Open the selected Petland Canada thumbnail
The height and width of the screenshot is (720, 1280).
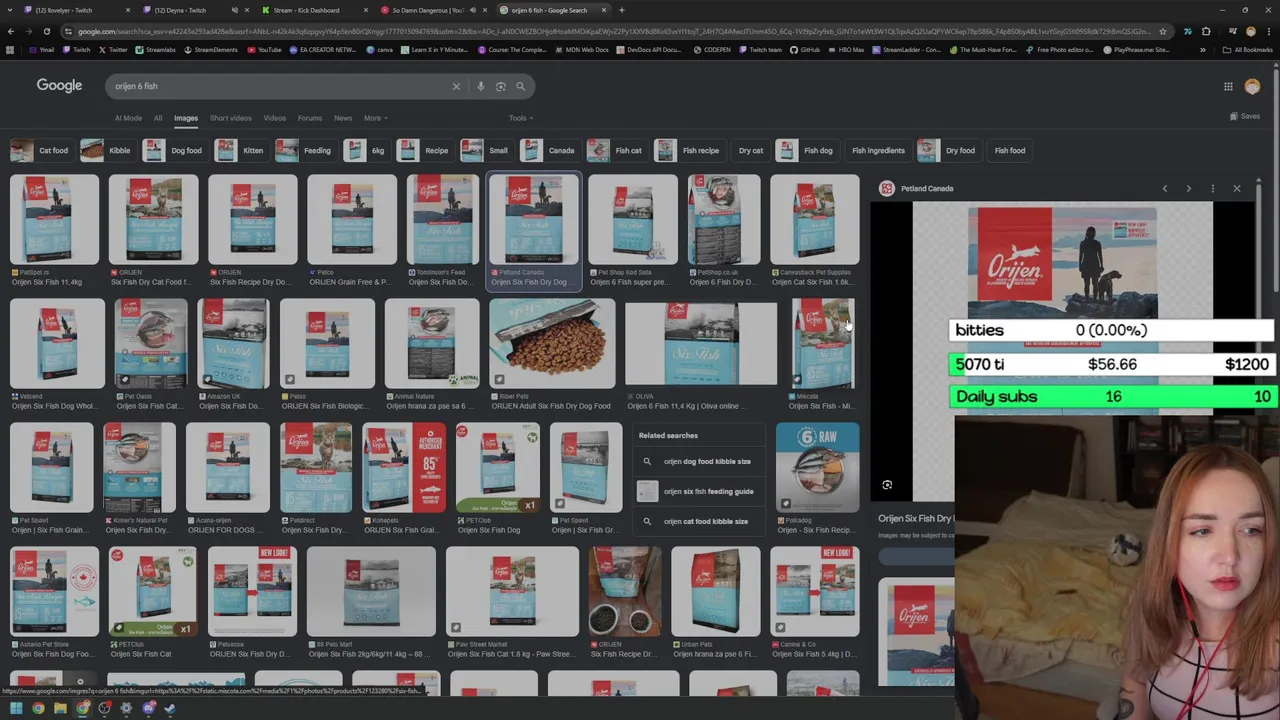click(x=534, y=220)
